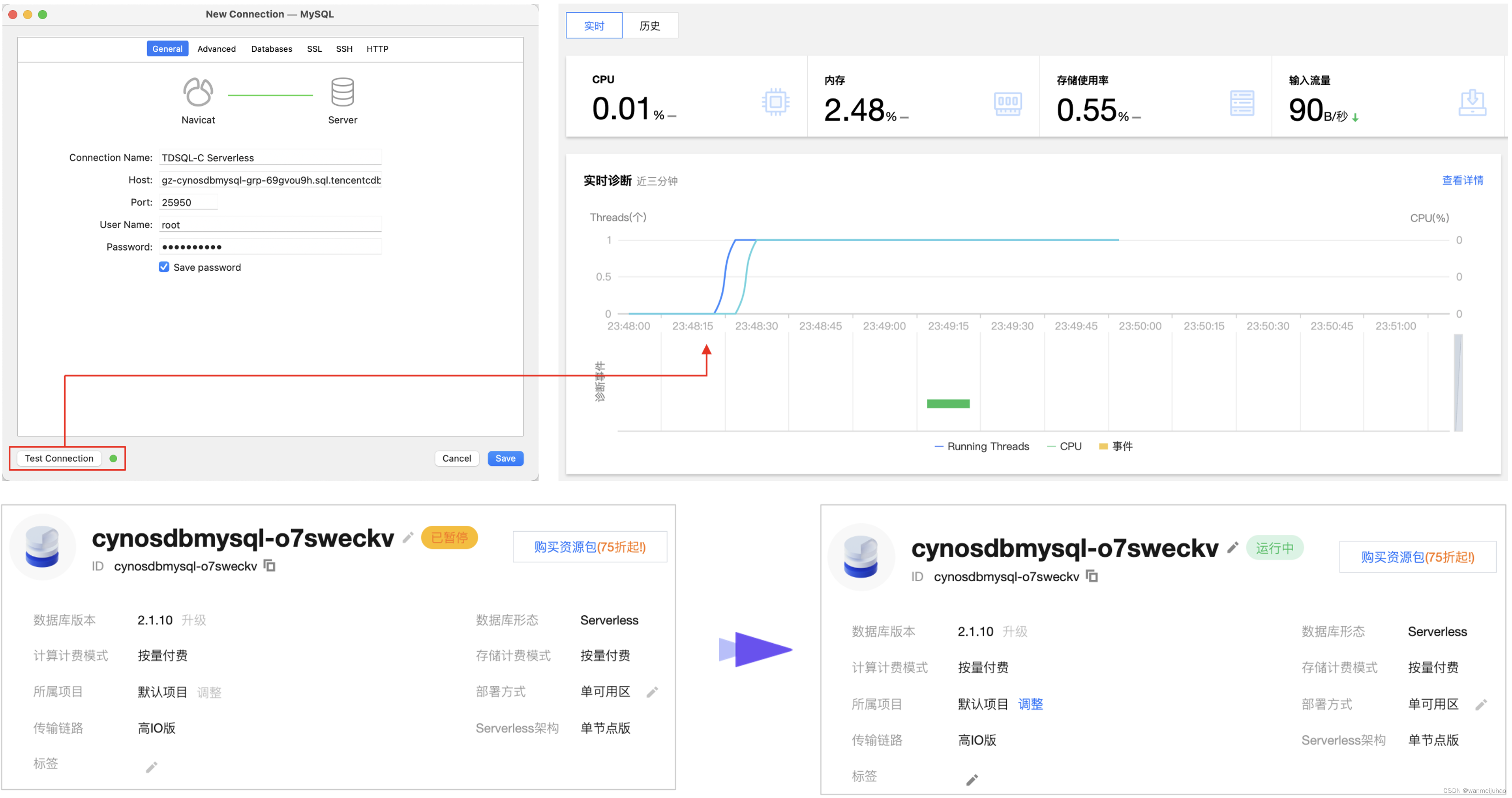Viewport: 1512px width, 798px height.
Task: Click the Host input field
Action: [x=270, y=180]
